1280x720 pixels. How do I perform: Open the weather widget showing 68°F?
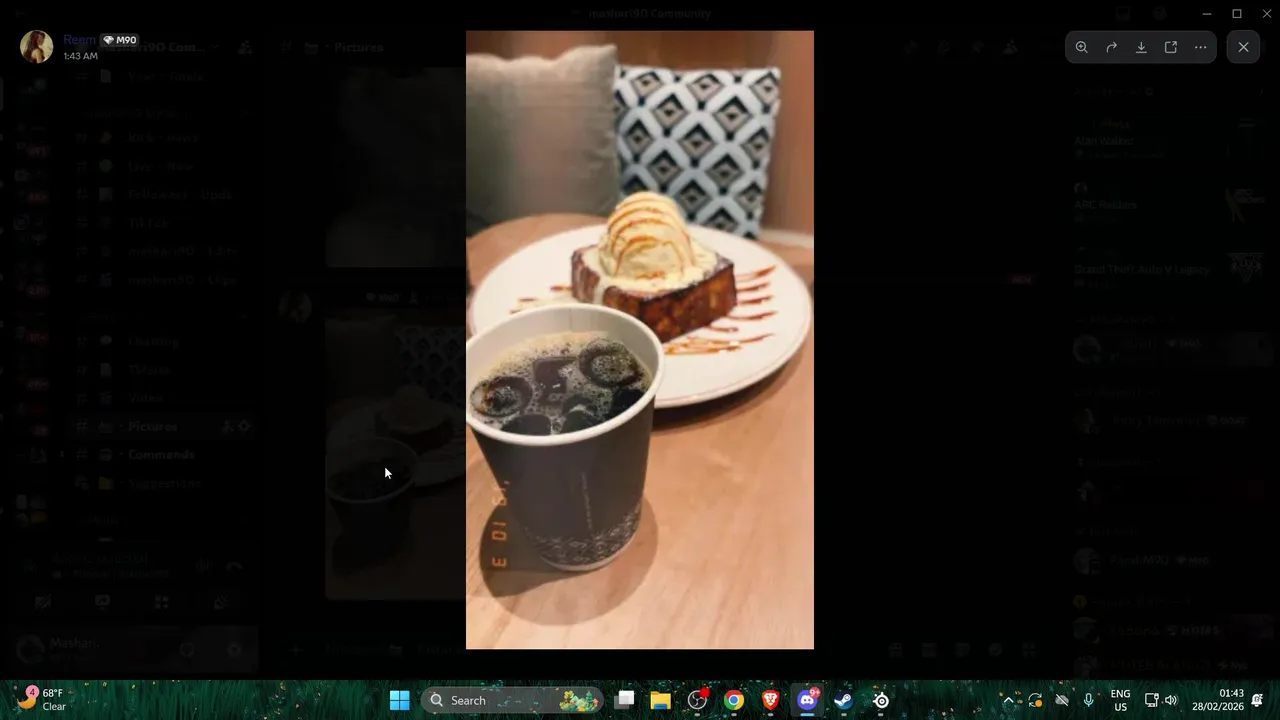point(41,700)
